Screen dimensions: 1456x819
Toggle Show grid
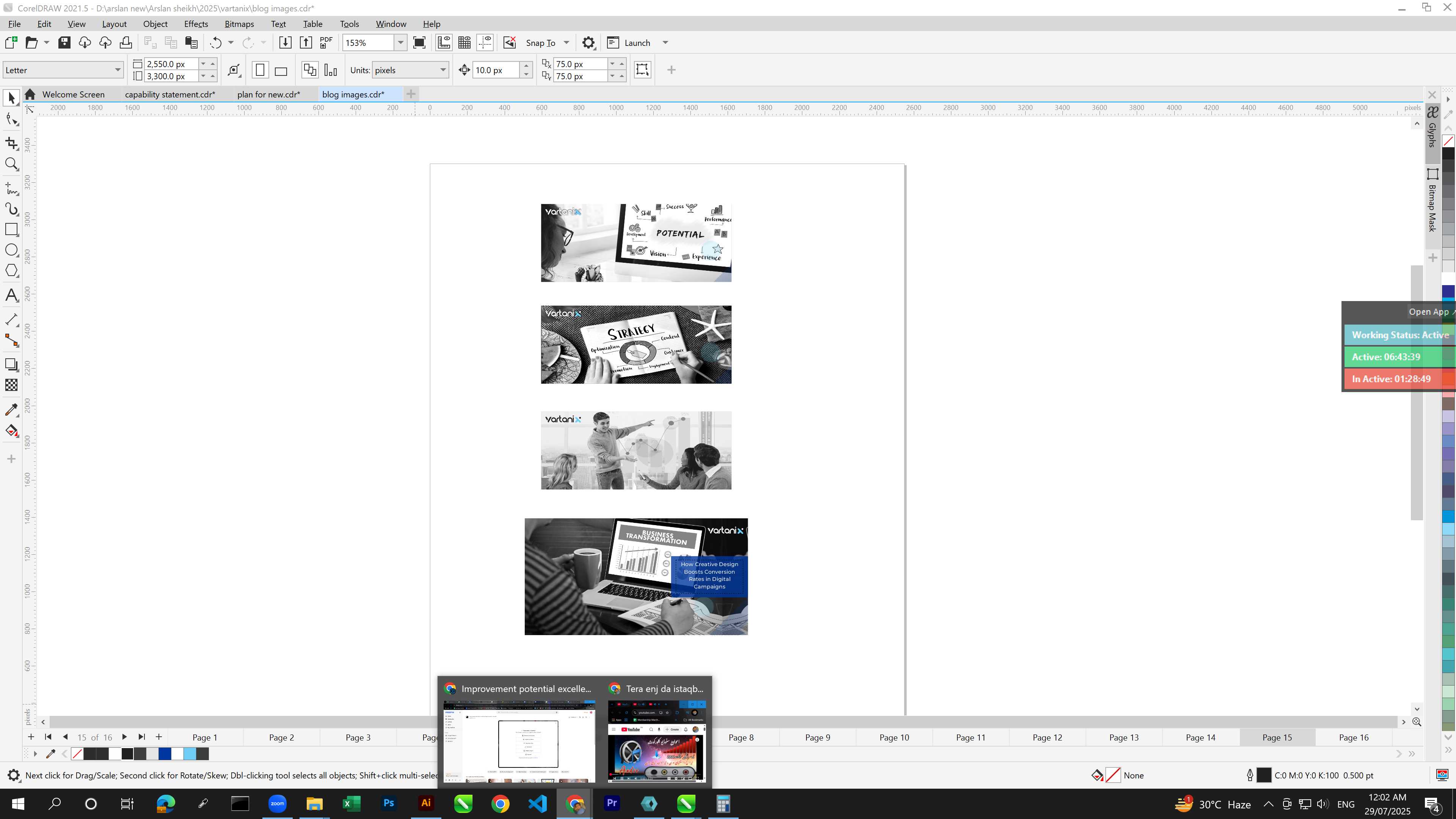click(464, 42)
